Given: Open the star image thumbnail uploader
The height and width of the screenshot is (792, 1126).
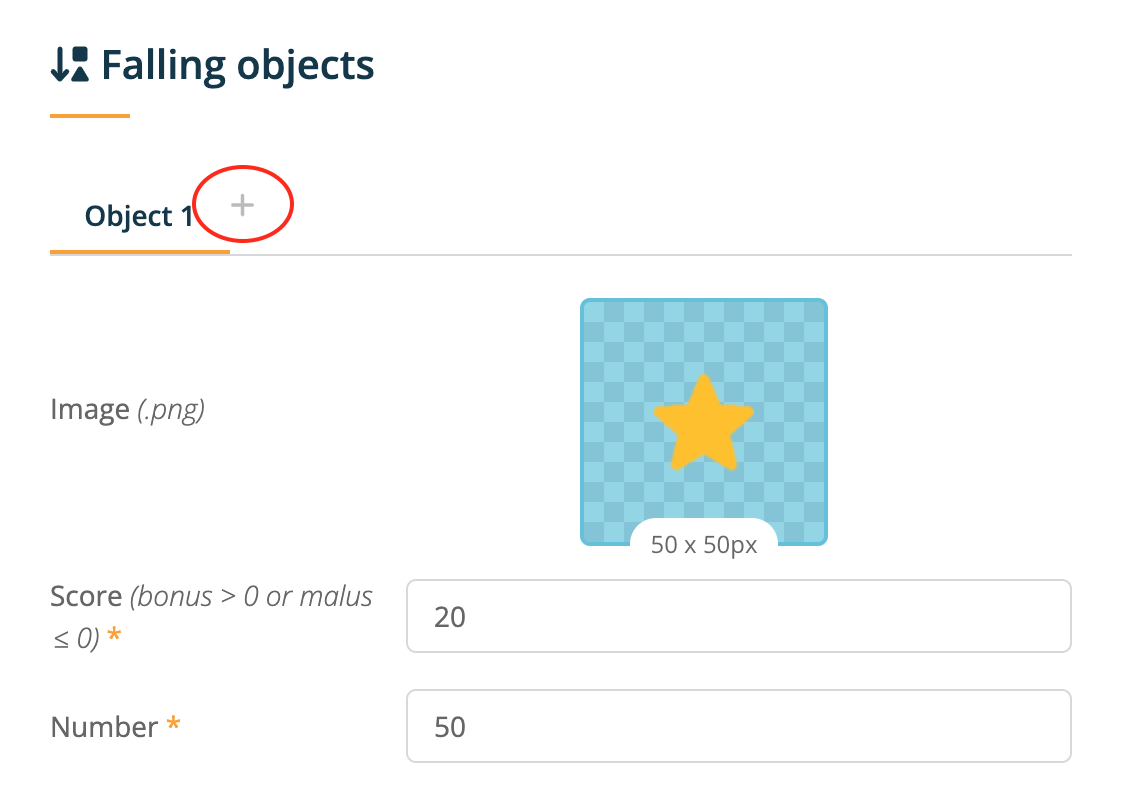Looking at the screenshot, I should 704,422.
